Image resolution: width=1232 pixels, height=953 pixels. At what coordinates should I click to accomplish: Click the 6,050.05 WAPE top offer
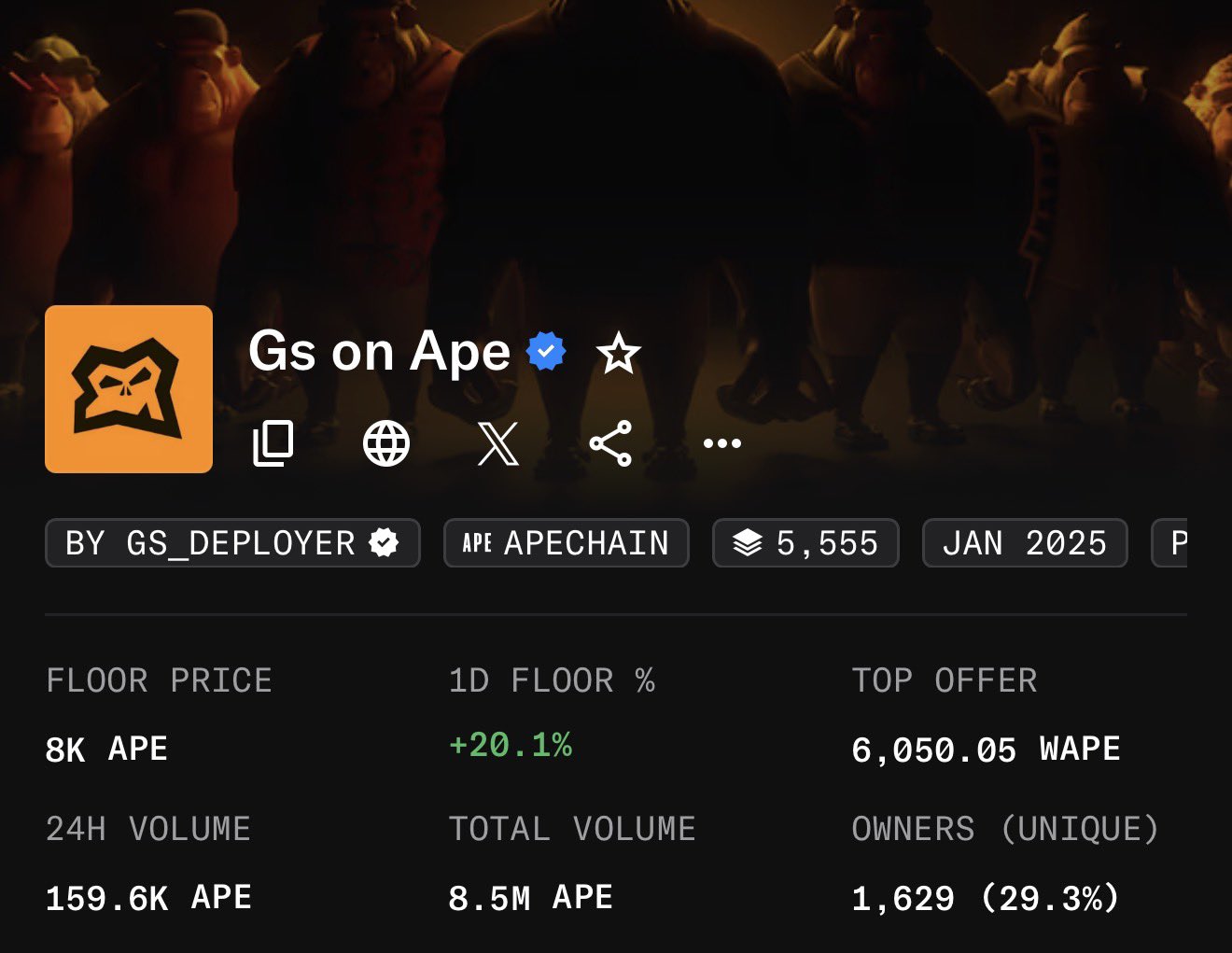(x=986, y=750)
